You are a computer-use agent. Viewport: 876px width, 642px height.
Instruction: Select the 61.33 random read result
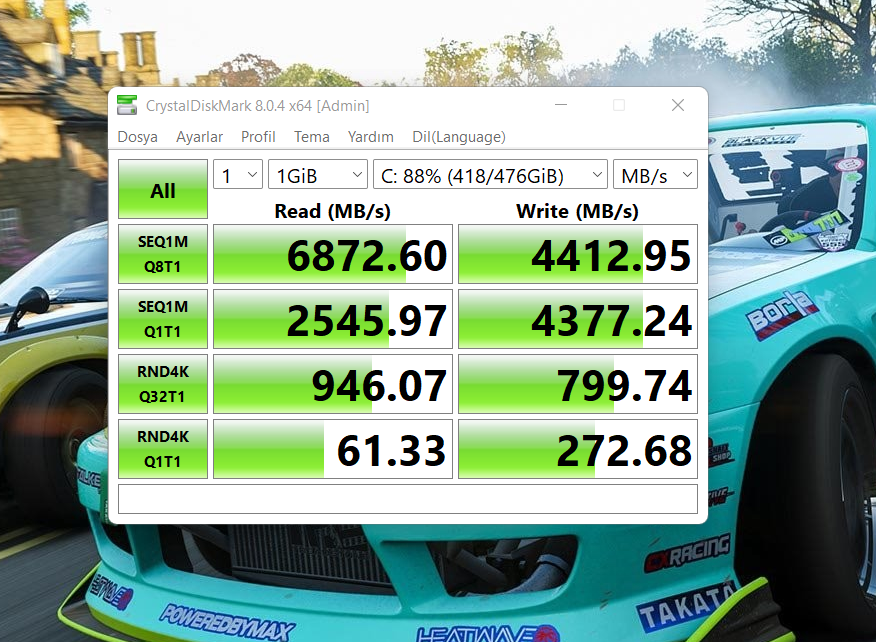point(333,449)
